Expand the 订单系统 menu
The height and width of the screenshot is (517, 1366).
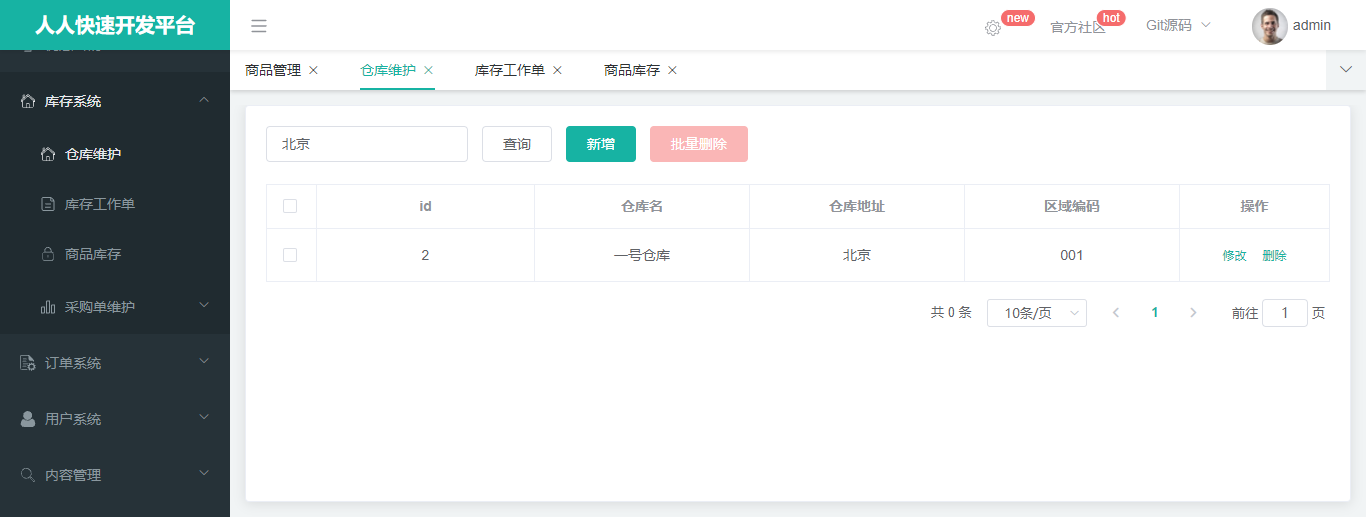204,361
